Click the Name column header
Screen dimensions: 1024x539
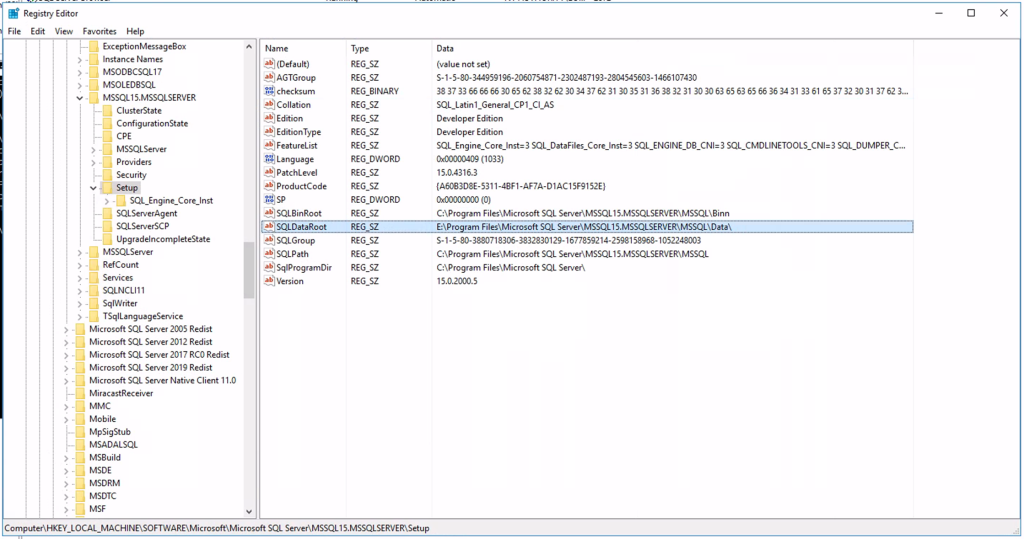[x=303, y=48]
